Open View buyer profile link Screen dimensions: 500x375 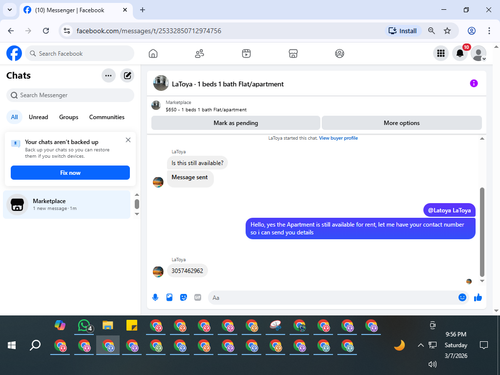coord(338,138)
